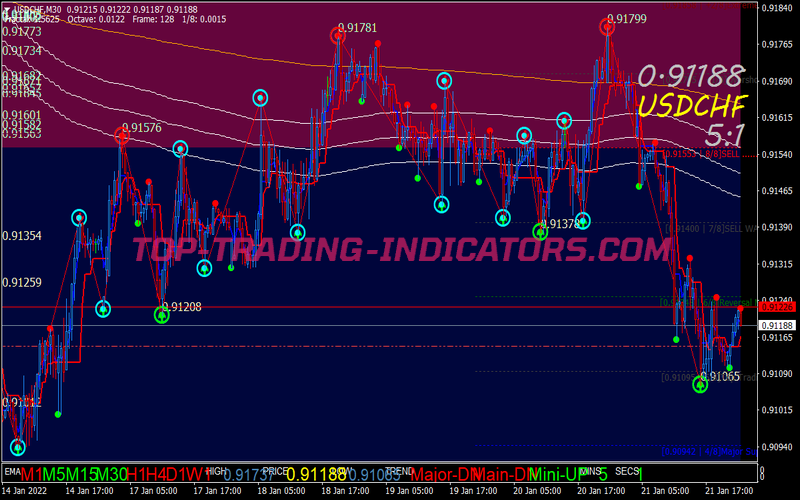This screenshot has height=500, width=800.
Task: Click the swing label 0.91576
Action: [x=142, y=128]
